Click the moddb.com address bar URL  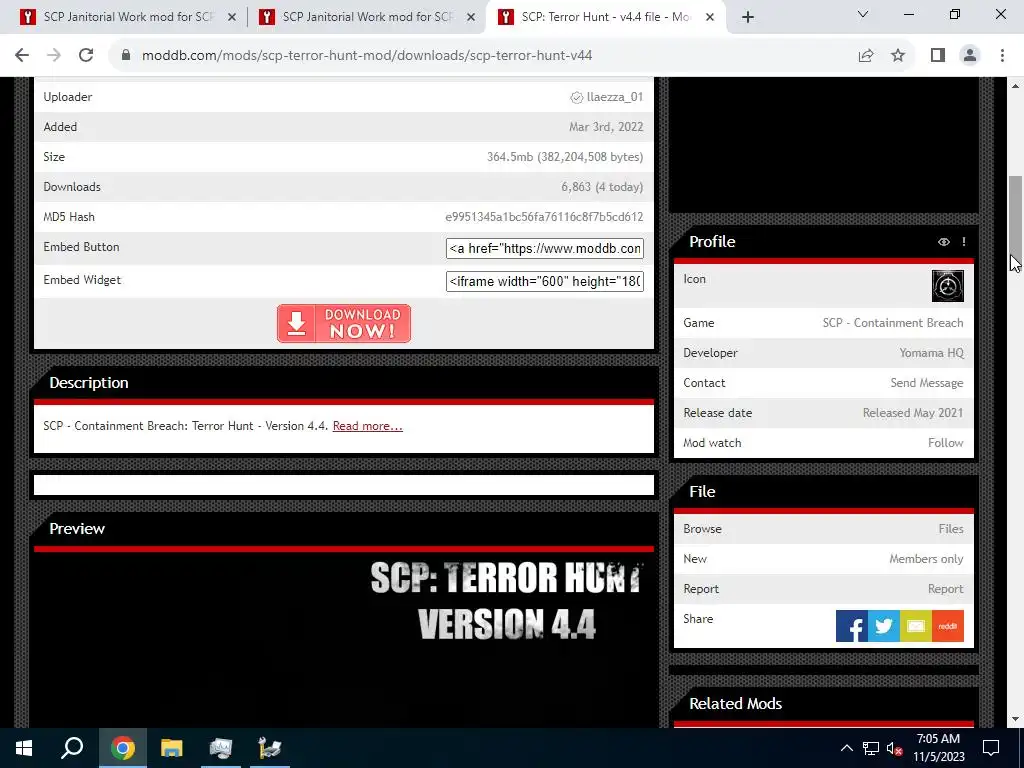coord(366,56)
